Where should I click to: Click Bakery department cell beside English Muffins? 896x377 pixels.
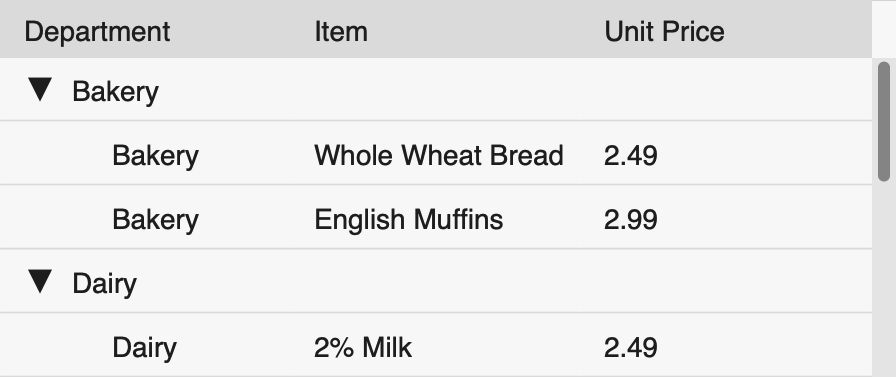[x=155, y=219]
